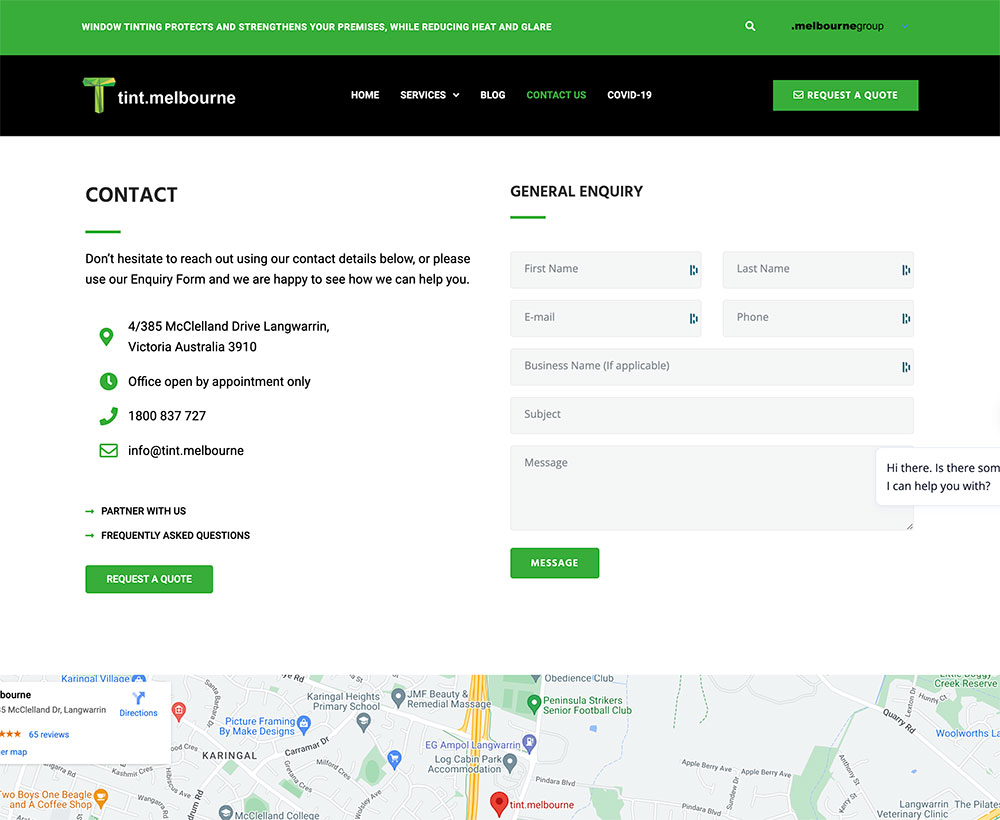
Task: Click the green Request a Quote button below the FAQ link
Action: [149, 579]
